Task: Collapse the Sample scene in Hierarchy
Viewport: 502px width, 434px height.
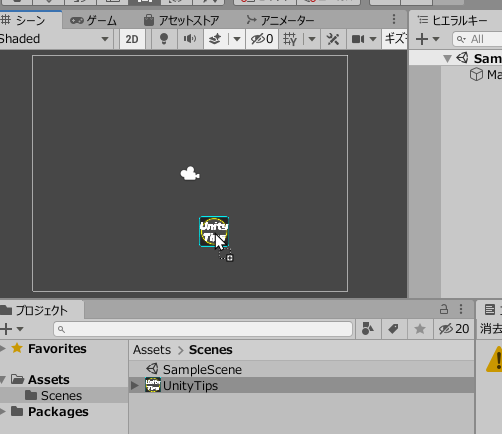Action: coord(447,59)
